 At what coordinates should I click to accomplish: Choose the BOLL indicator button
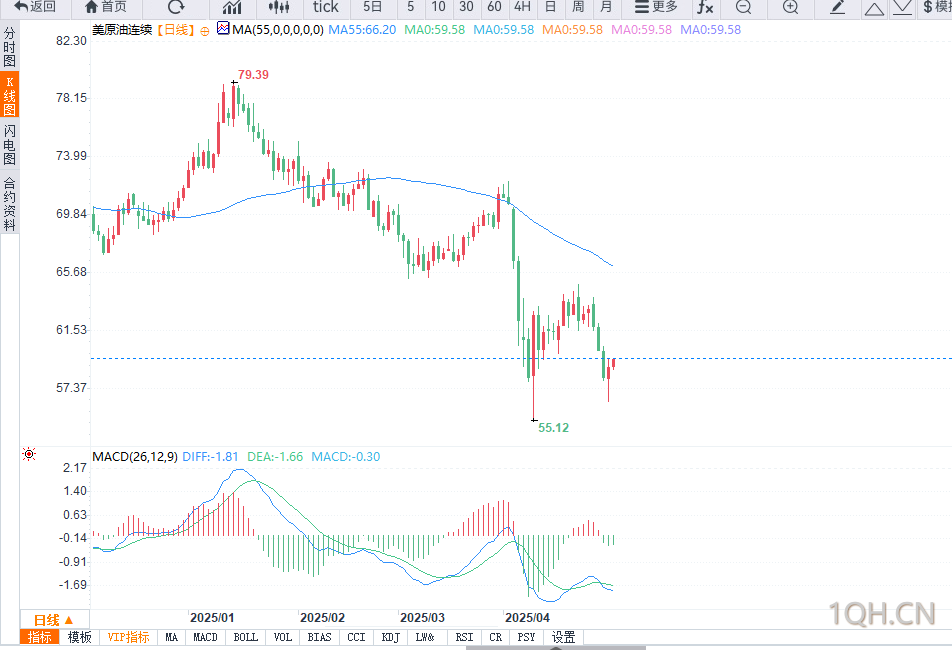pyautogui.click(x=245, y=637)
